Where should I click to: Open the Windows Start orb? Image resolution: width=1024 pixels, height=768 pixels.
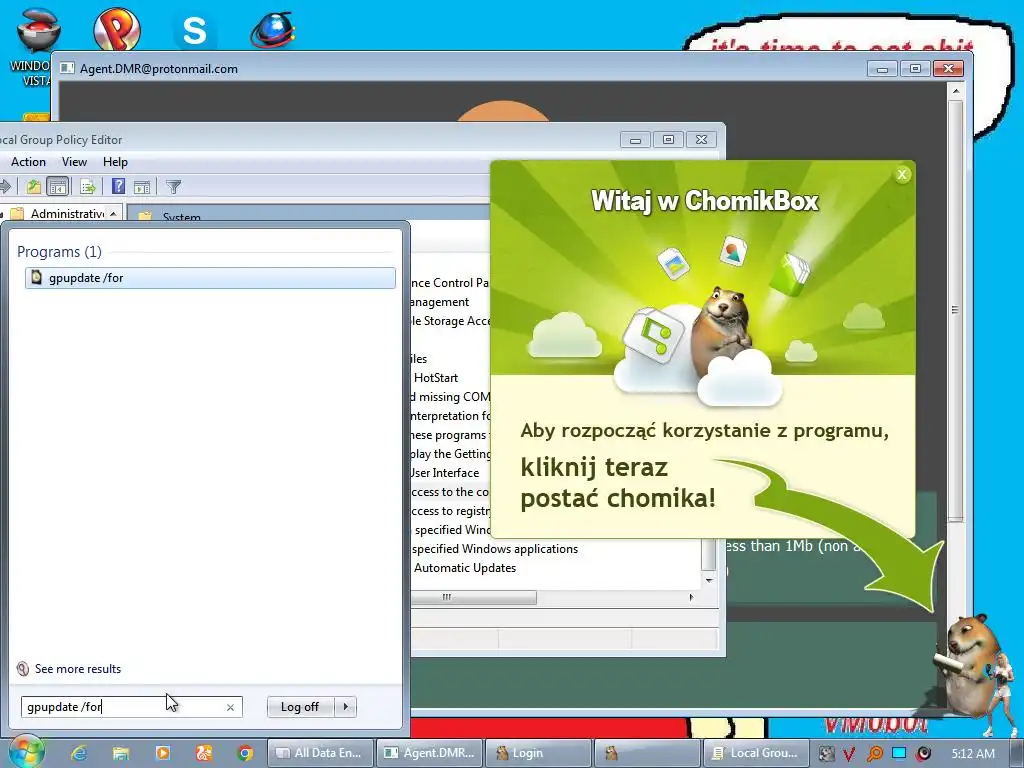point(26,752)
